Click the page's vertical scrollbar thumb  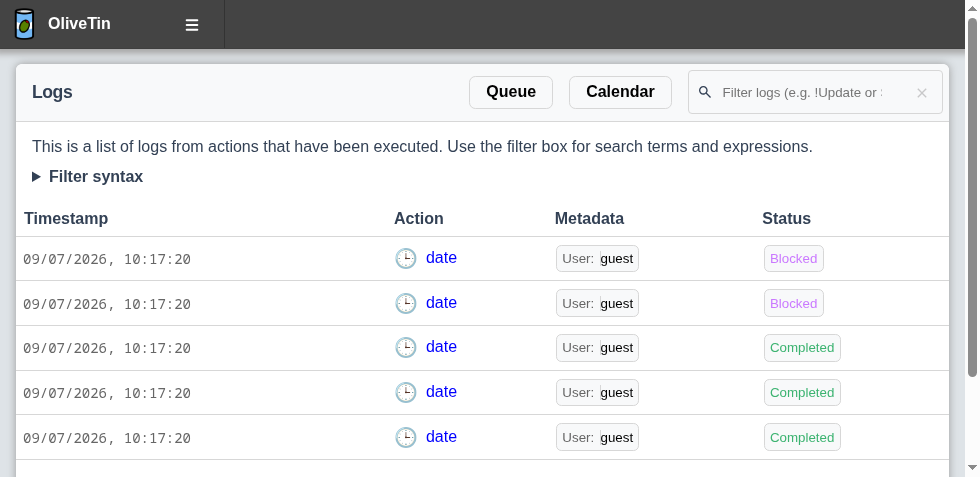[972, 198]
